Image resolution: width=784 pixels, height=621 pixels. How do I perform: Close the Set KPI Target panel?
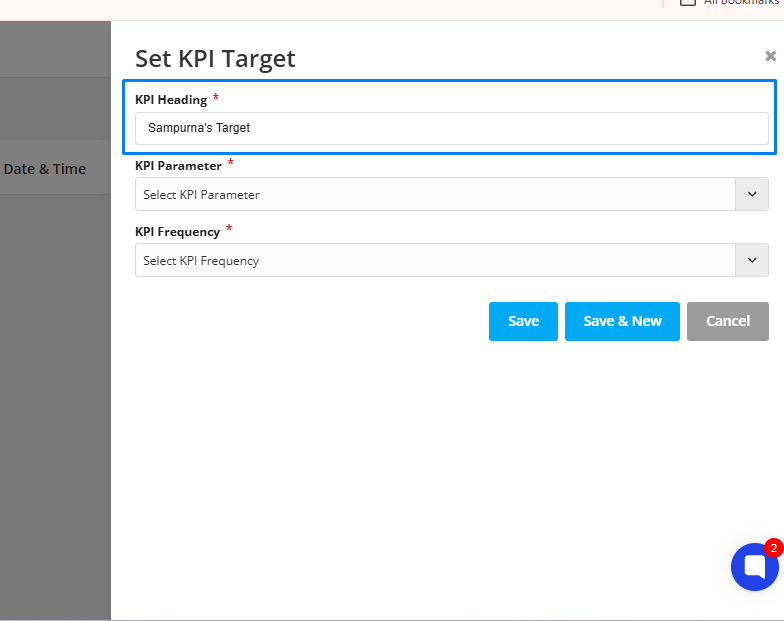click(x=770, y=56)
